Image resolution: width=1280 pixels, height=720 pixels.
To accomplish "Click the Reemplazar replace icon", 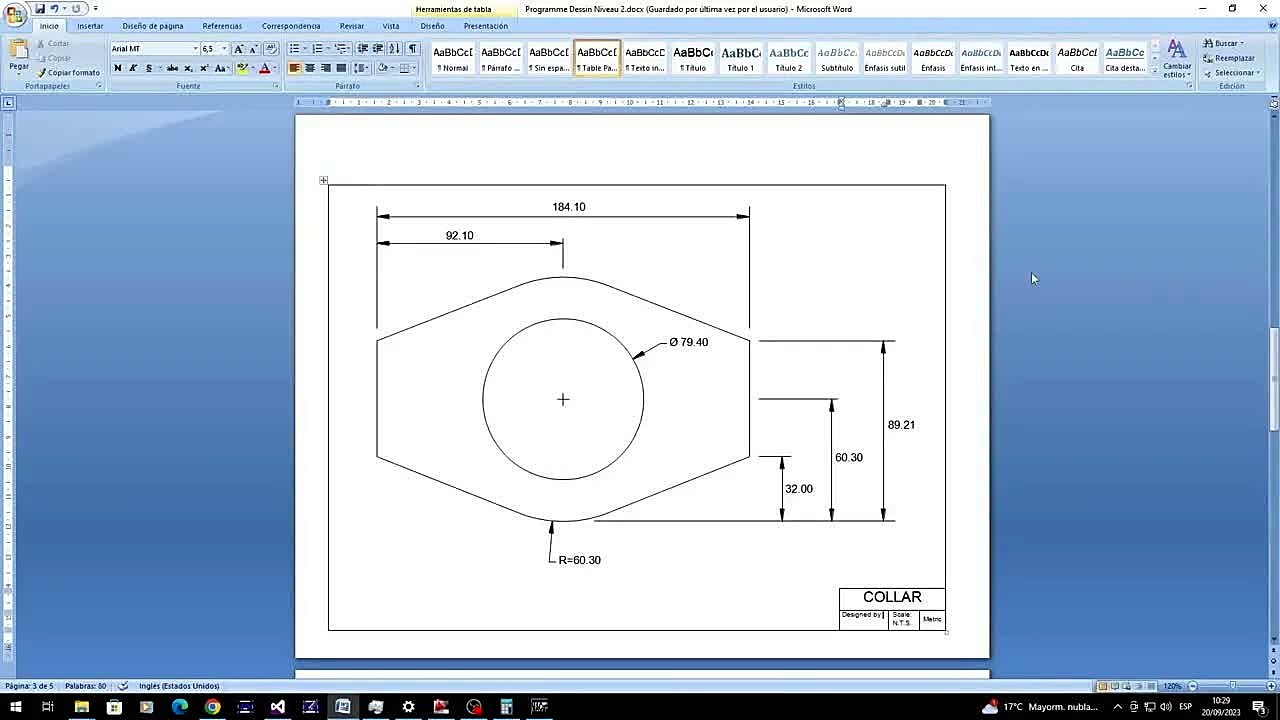I will pyautogui.click(x=1229, y=58).
